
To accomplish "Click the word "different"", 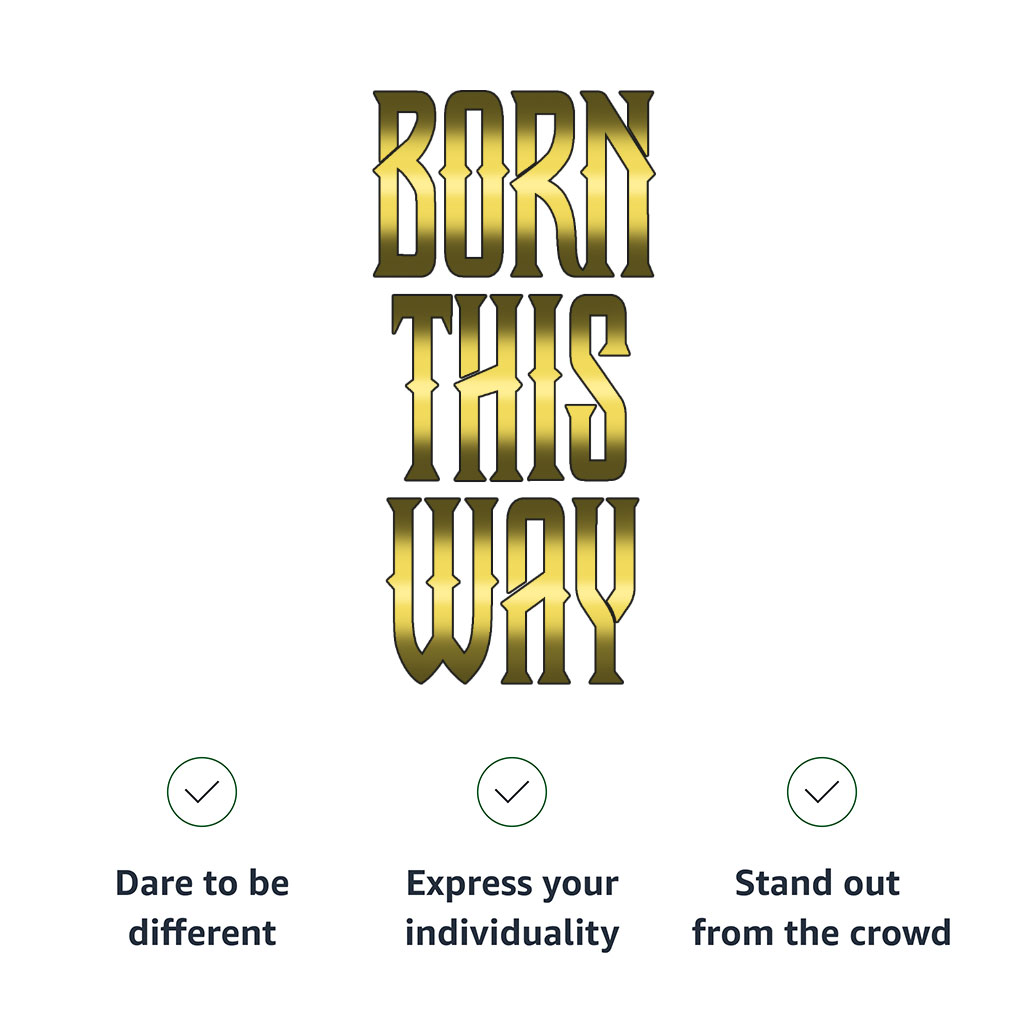I will 202,933.
